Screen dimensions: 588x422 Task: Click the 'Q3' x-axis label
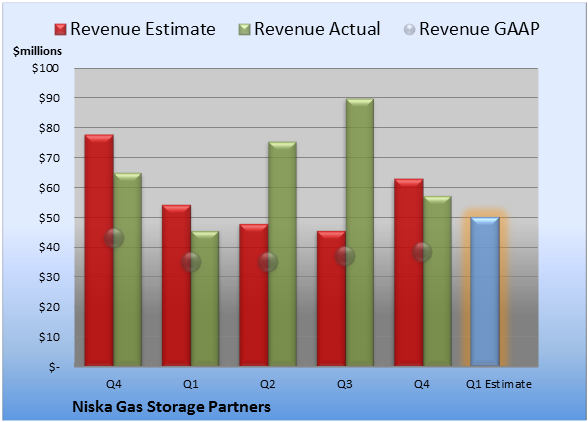pyautogui.click(x=345, y=384)
